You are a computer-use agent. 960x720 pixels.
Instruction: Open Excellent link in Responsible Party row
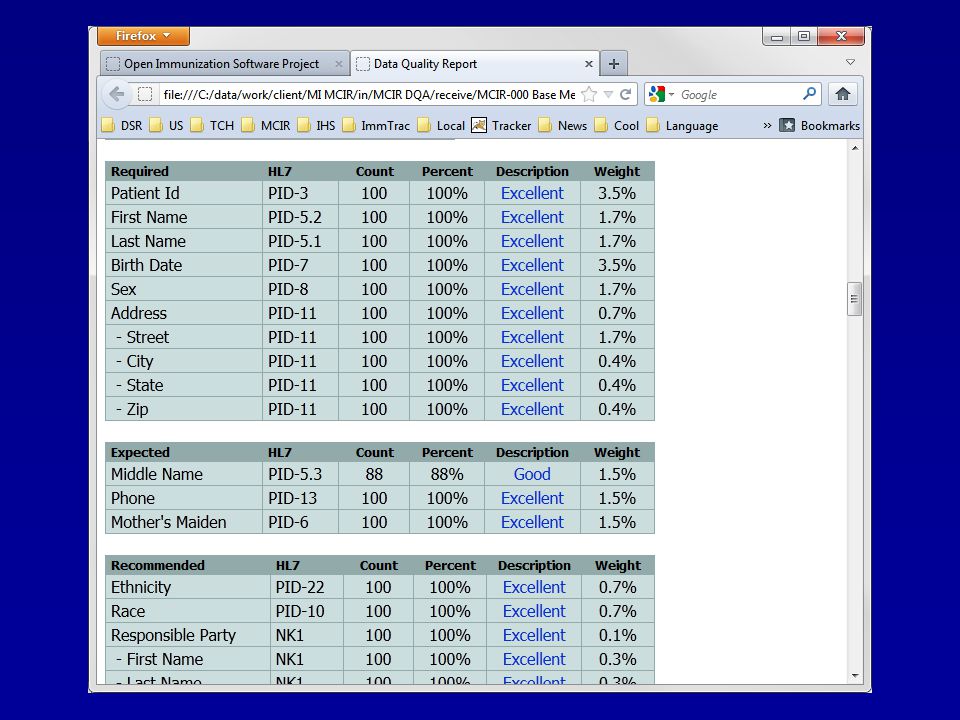coord(534,635)
